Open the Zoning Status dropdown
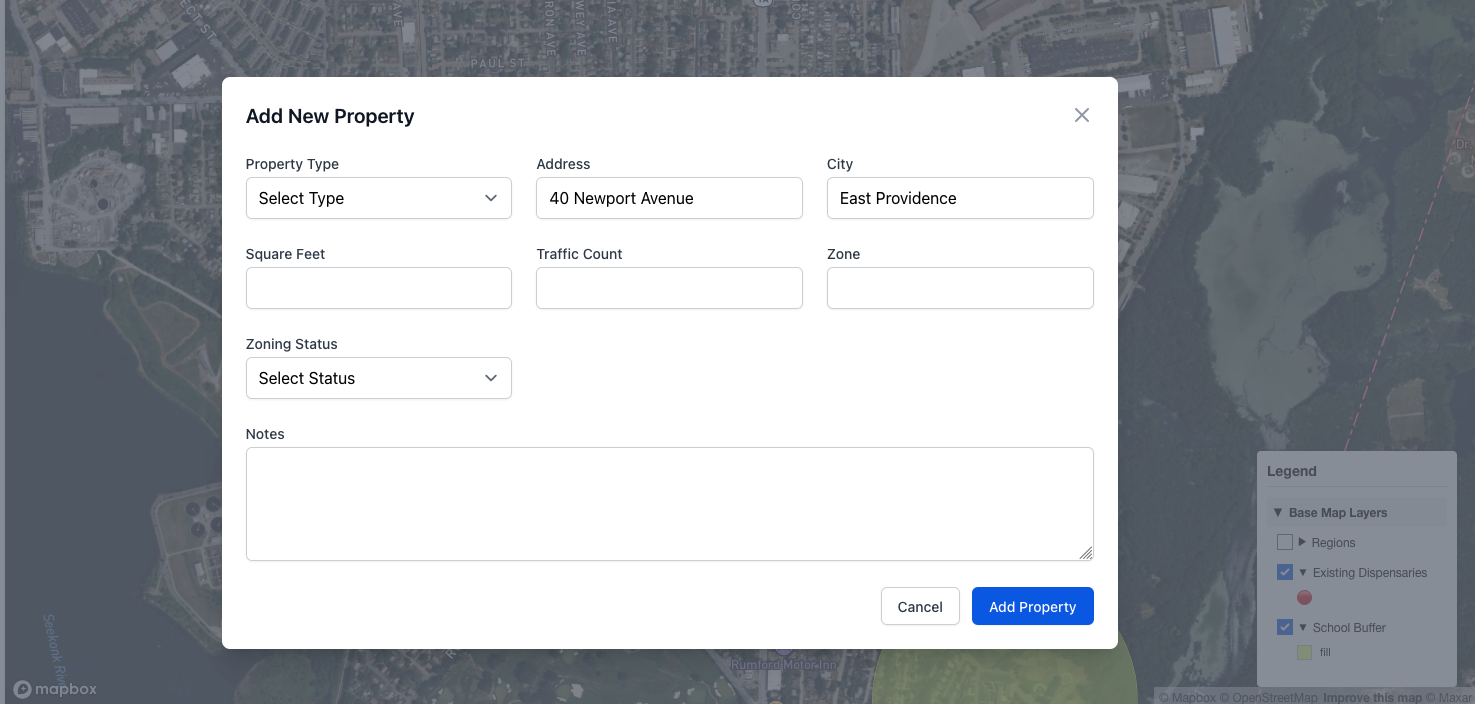Image resolution: width=1475 pixels, height=704 pixels. pos(379,378)
